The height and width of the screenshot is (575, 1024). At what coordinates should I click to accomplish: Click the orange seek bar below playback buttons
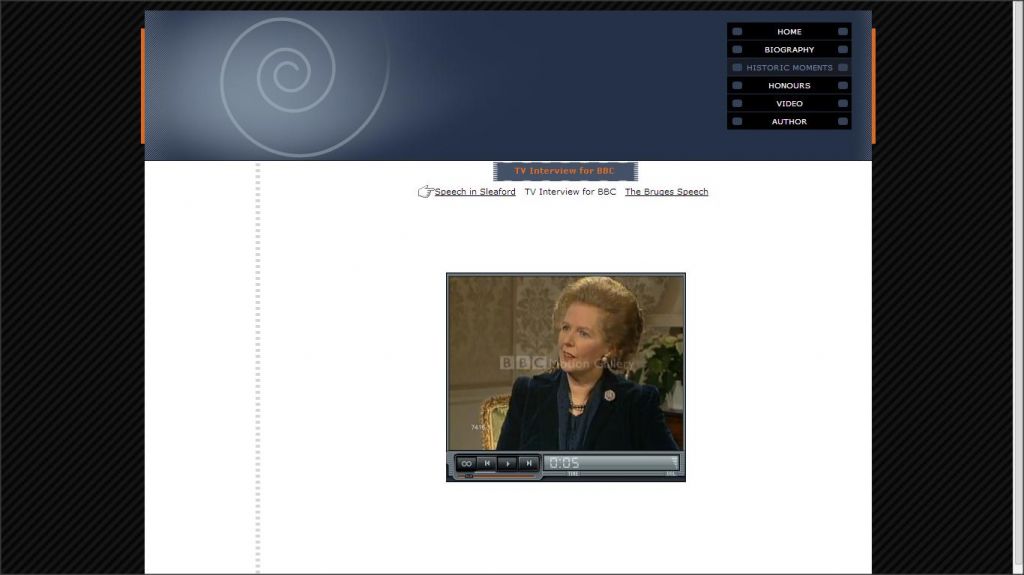[504, 476]
